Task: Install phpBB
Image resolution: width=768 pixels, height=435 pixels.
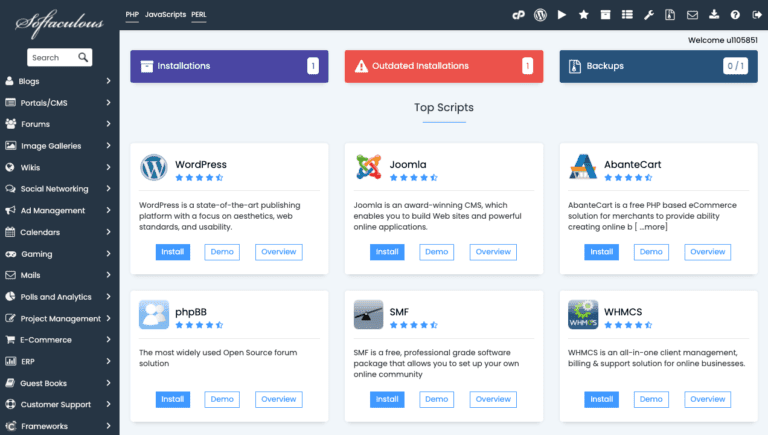Action: (173, 399)
